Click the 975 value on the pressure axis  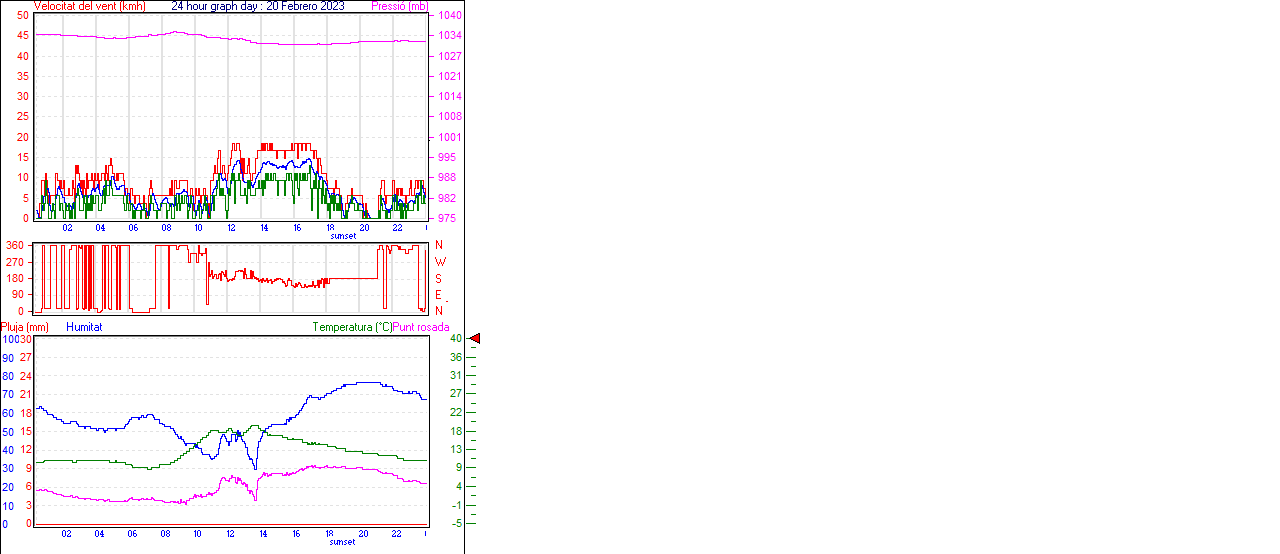[447, 218]
